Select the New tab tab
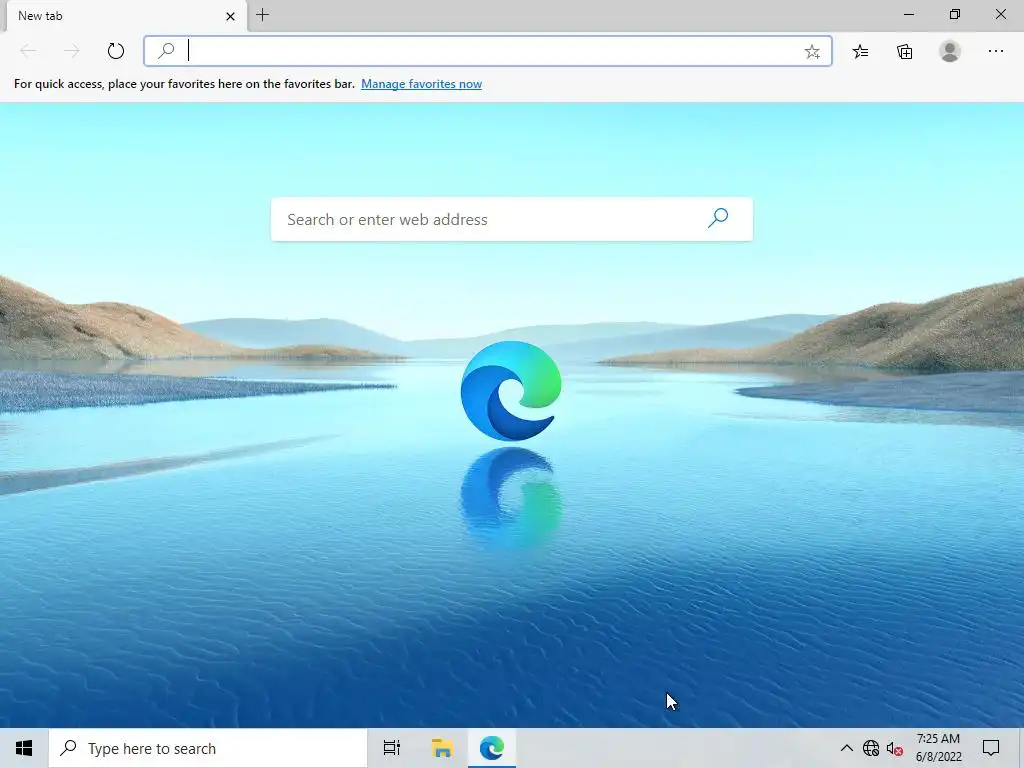The width and height of the screenshot is (1024, 768). click(126, 16)
